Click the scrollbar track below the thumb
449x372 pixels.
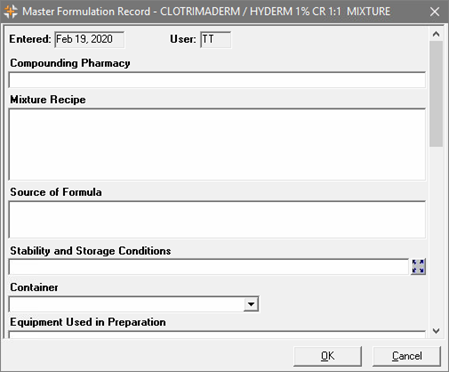point(436,235)
